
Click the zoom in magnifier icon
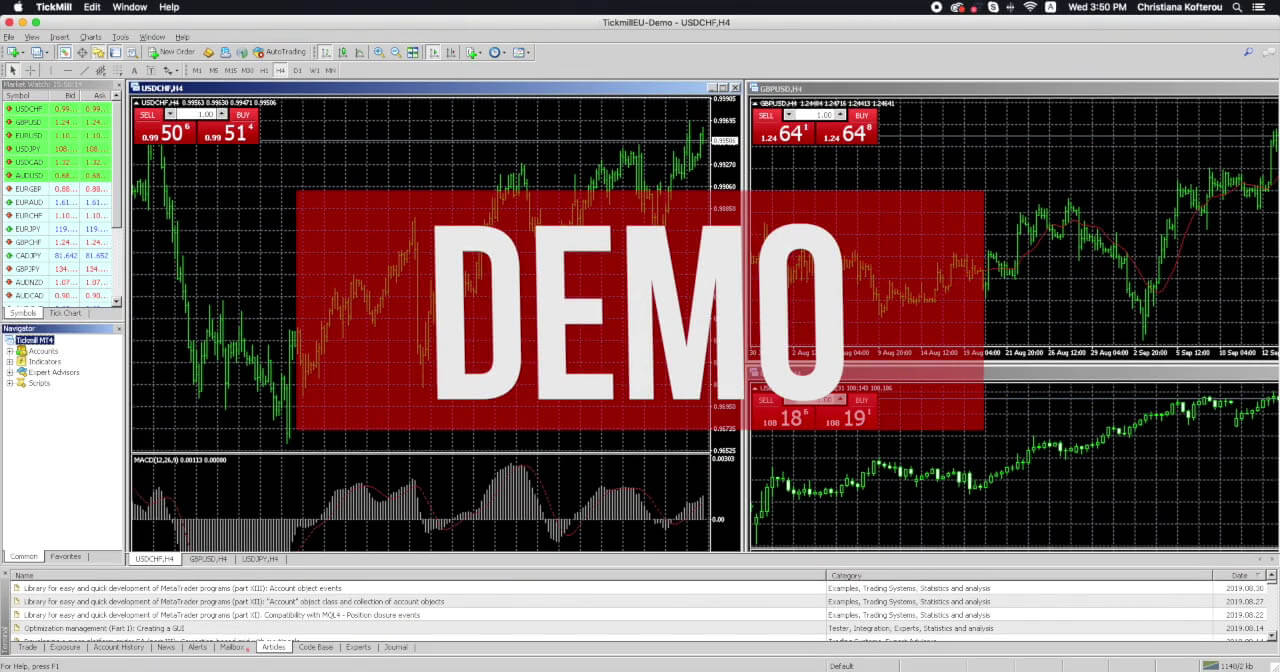coord(380,52)
